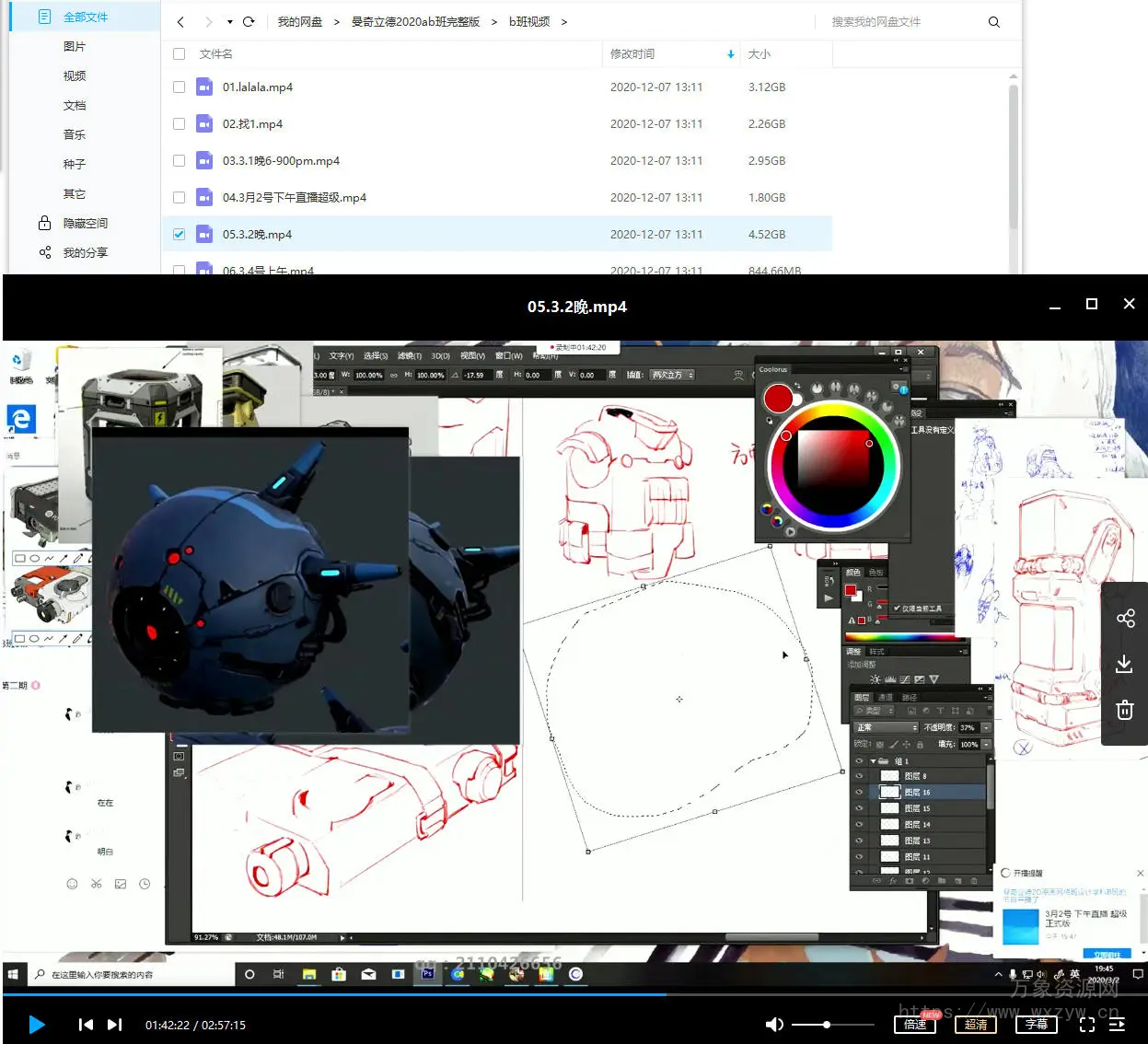Delete the video using the trash icon

[x=1125, y=710]
